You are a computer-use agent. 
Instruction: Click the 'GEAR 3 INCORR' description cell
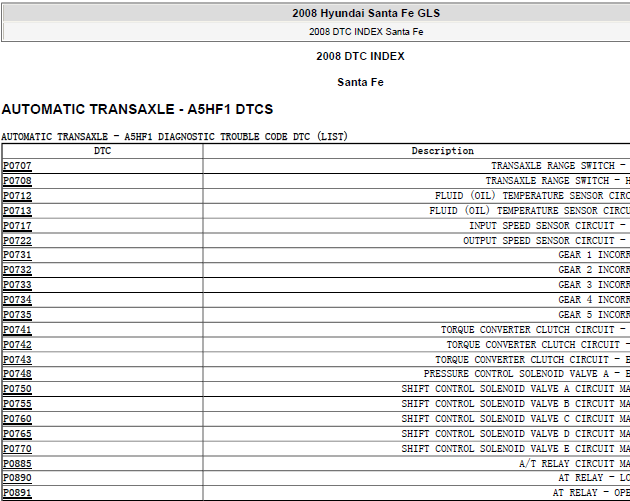point(594,285)
